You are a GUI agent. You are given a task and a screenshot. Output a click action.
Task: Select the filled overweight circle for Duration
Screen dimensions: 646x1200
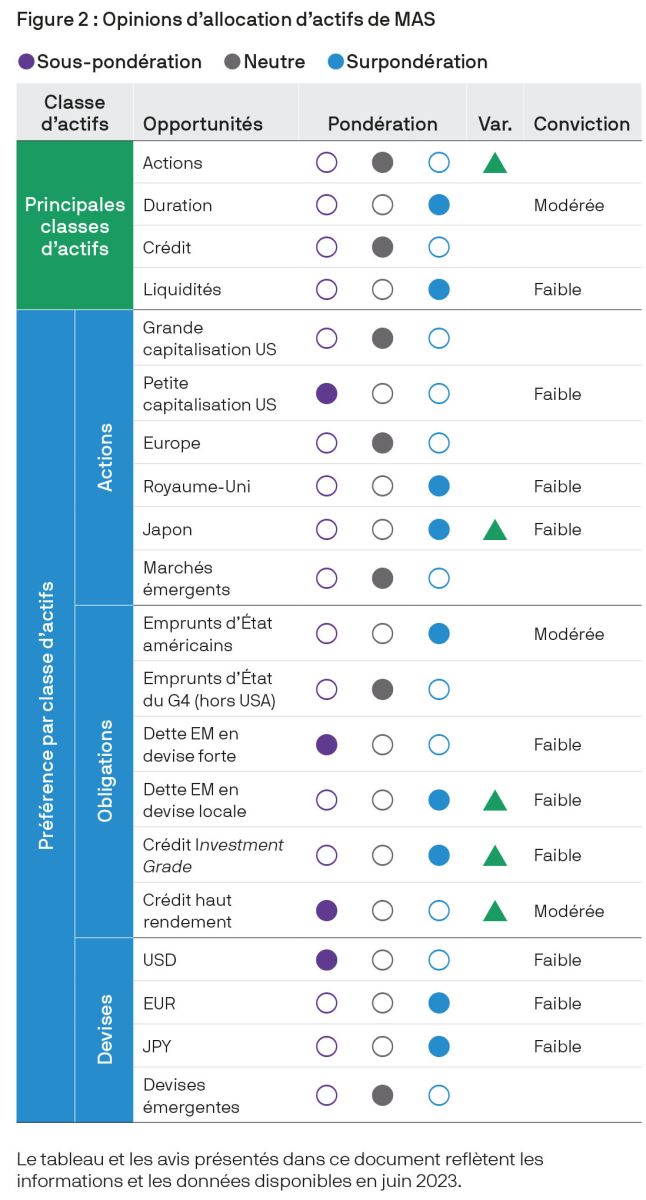[x=438, y=205]
